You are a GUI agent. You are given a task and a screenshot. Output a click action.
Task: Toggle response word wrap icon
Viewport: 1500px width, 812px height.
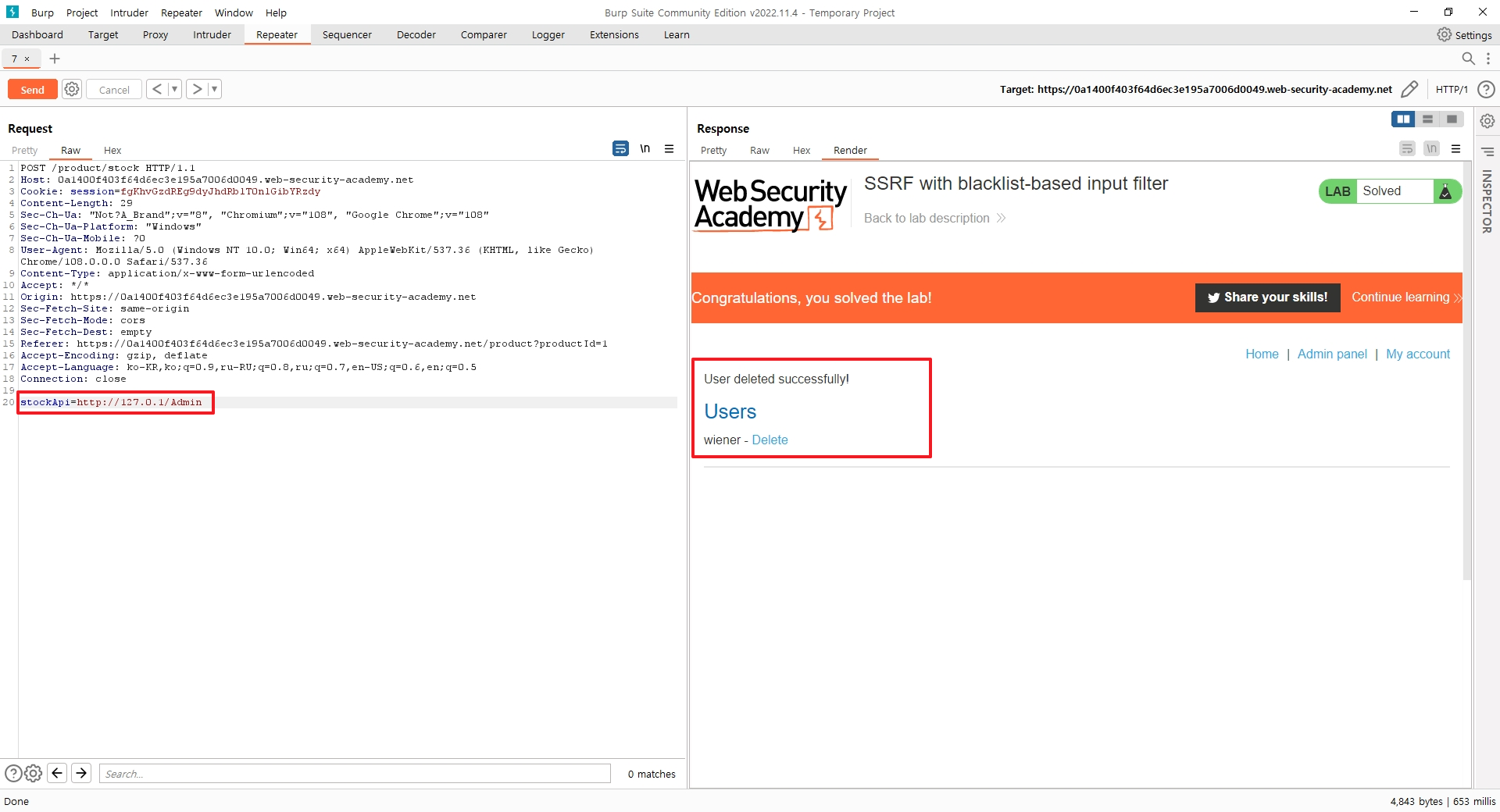[1407, 148]
